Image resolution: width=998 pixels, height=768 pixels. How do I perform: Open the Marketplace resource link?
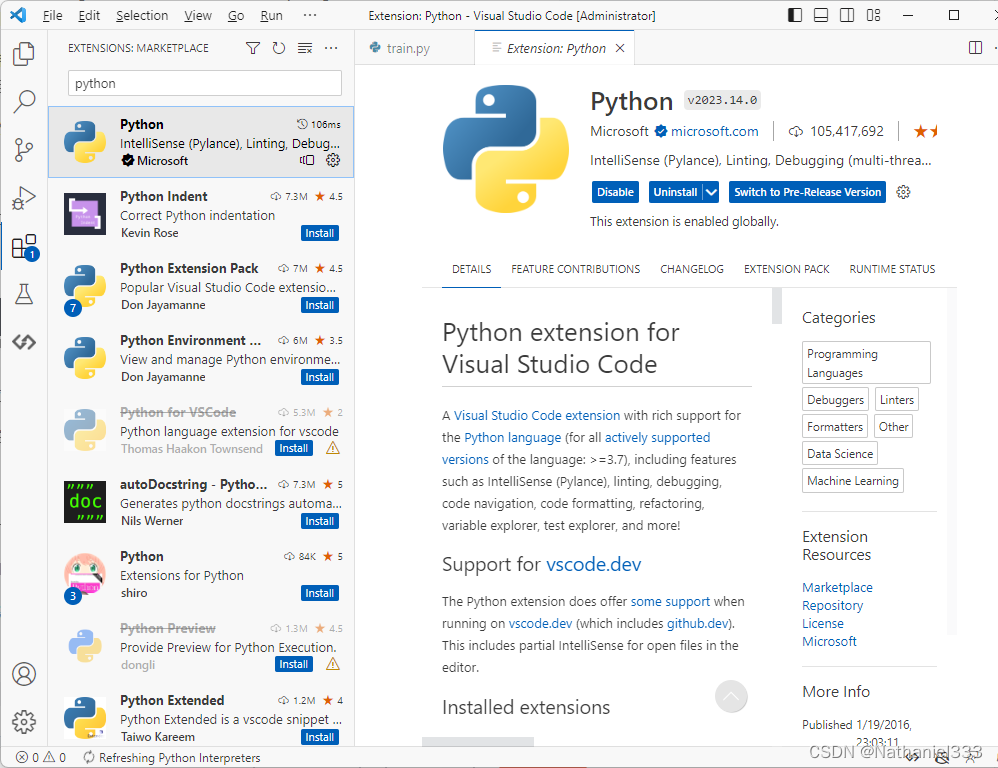(837, 587)
